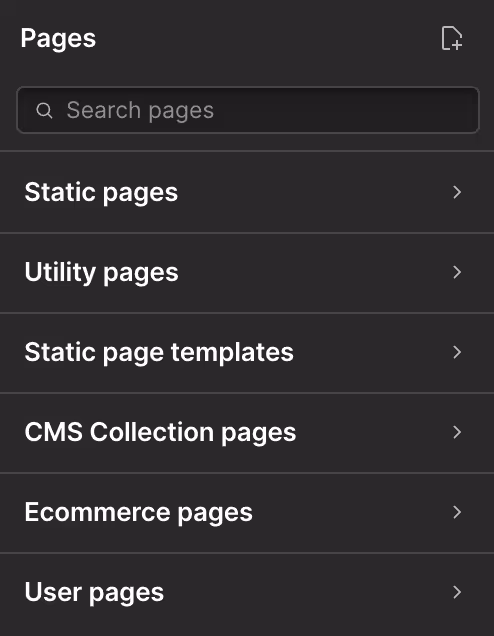Click the word 'Collection' in CMS Collection pages
Image resolution: width=494 pixels, height=636 pixels.
[152, 432]
